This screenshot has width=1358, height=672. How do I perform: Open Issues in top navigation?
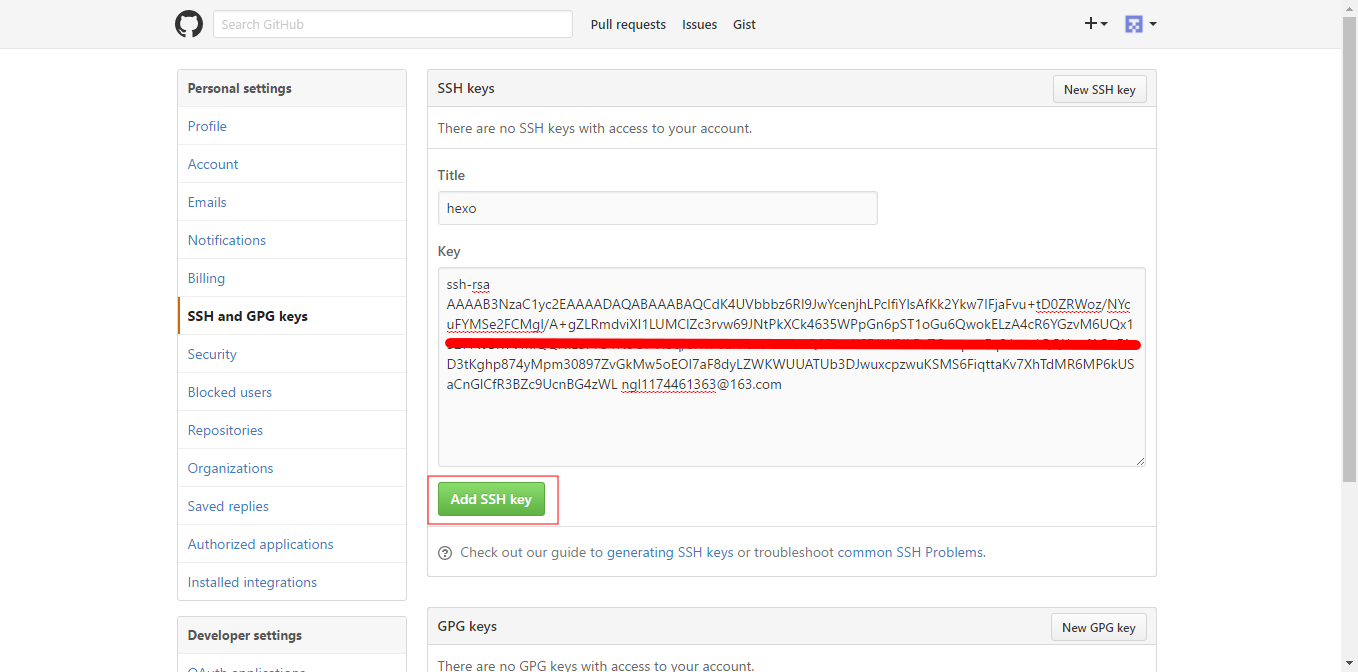699,25
